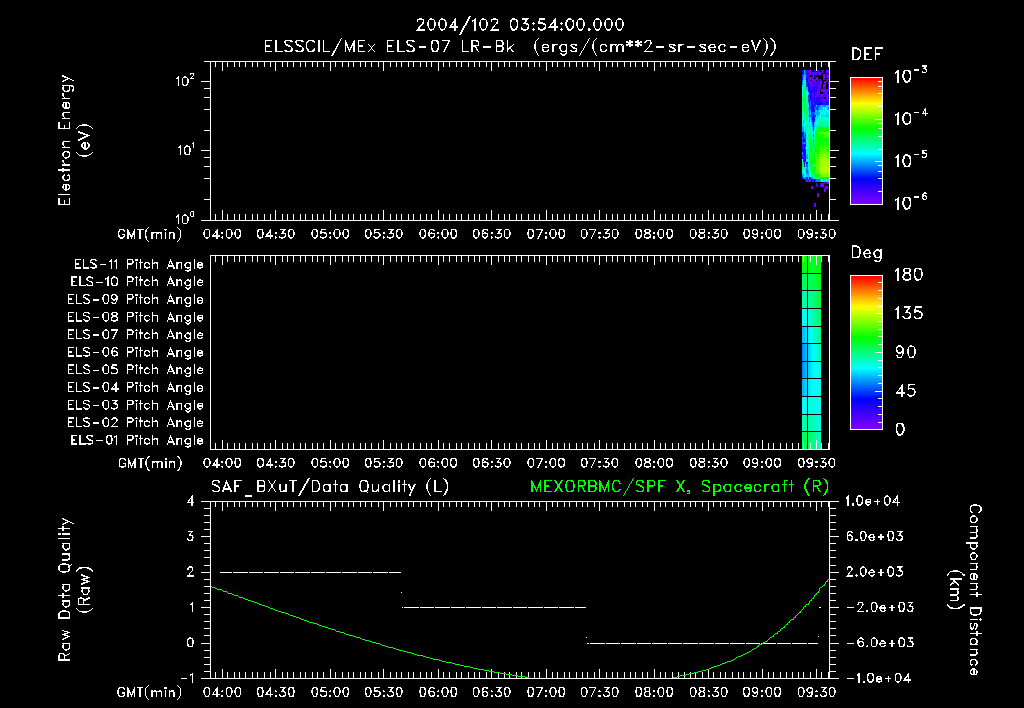The width and height of the screenshot is (1024, 708).
Task: Click the data quality line at level 1
Action: [494, 607]
